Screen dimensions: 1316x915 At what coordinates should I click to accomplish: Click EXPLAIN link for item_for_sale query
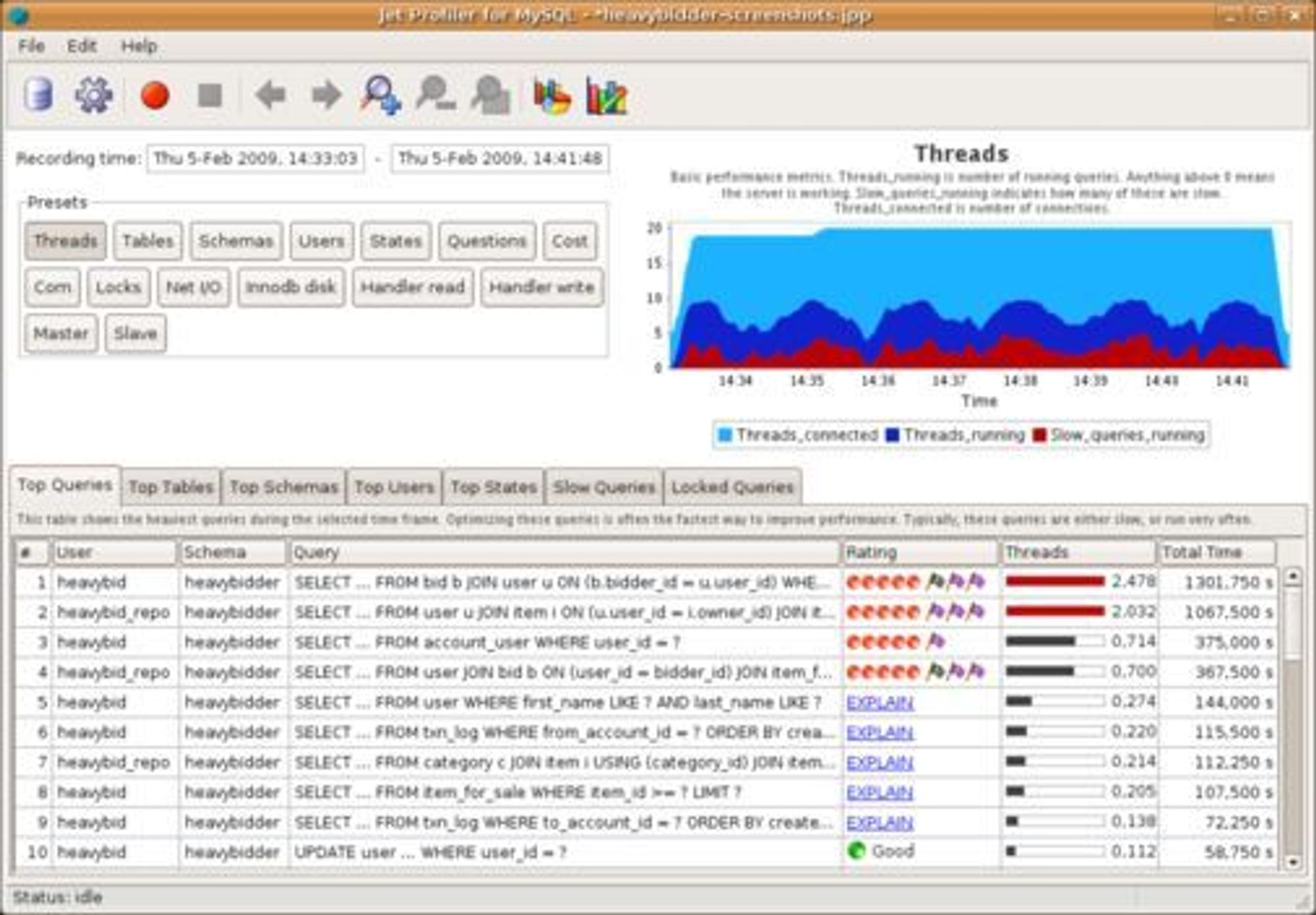[880, 793]
